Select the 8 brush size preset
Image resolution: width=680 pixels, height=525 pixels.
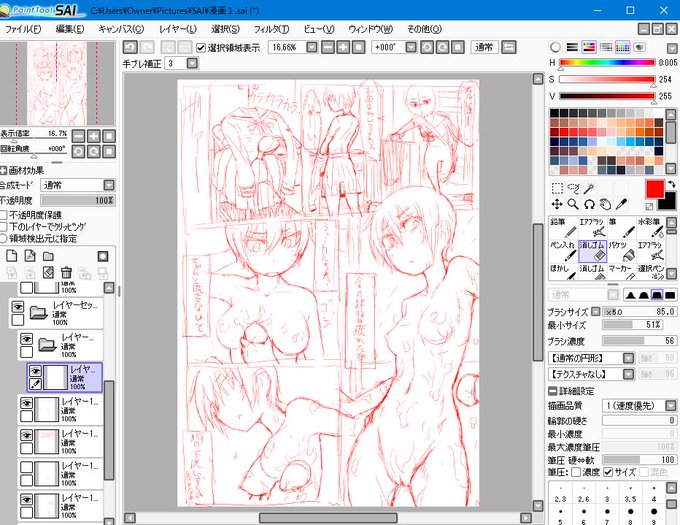[x=631, y=516]
